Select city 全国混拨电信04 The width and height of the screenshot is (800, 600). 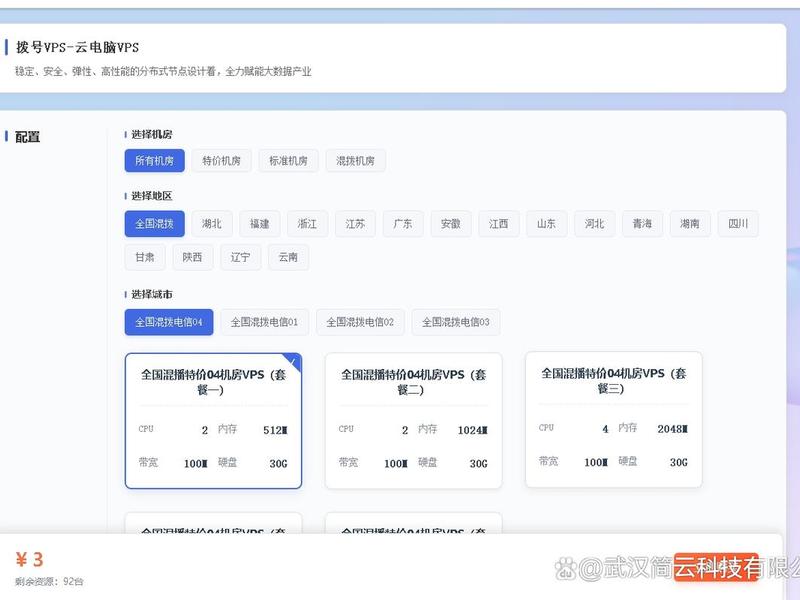169,322
